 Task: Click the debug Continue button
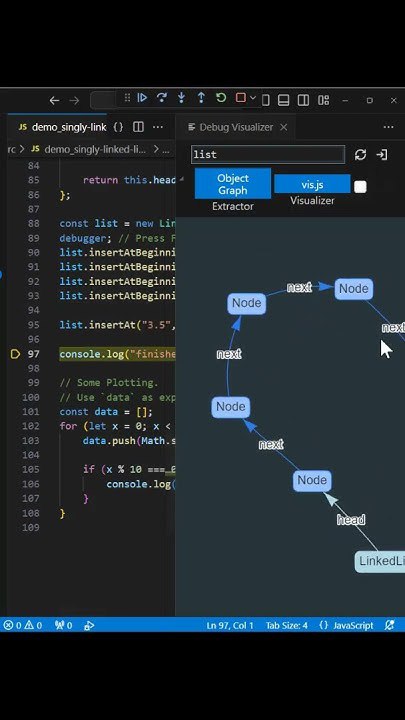(x=142, y=97)
